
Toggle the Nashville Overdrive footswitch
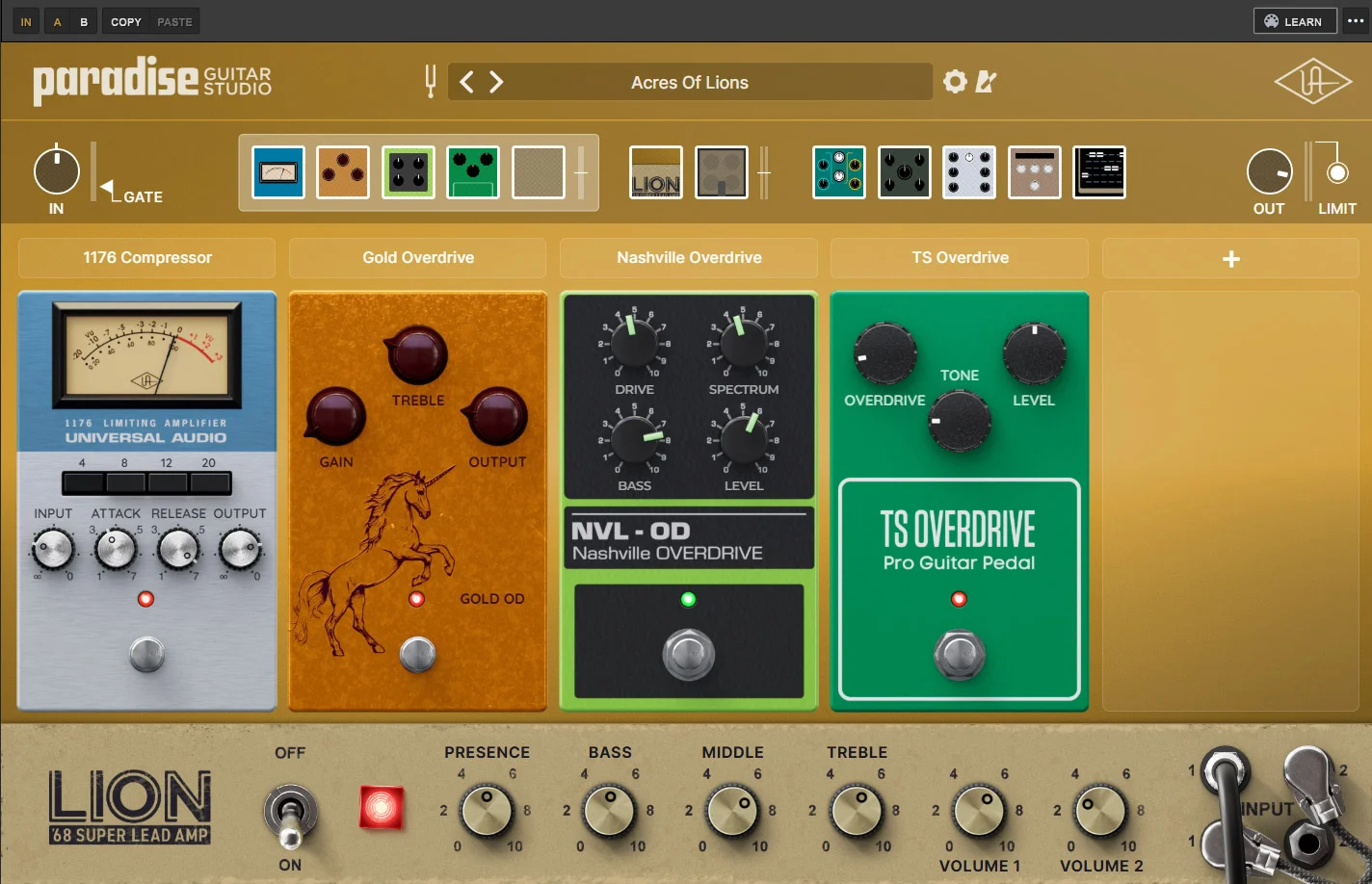click(688, 655)
